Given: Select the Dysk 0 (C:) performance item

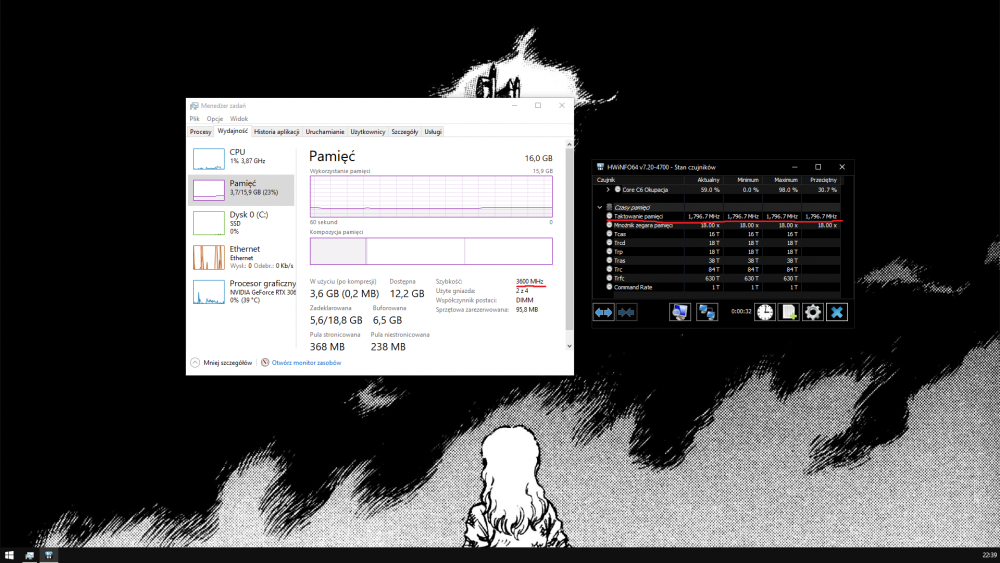Looking at the screenshot, I should click(241, 223).
